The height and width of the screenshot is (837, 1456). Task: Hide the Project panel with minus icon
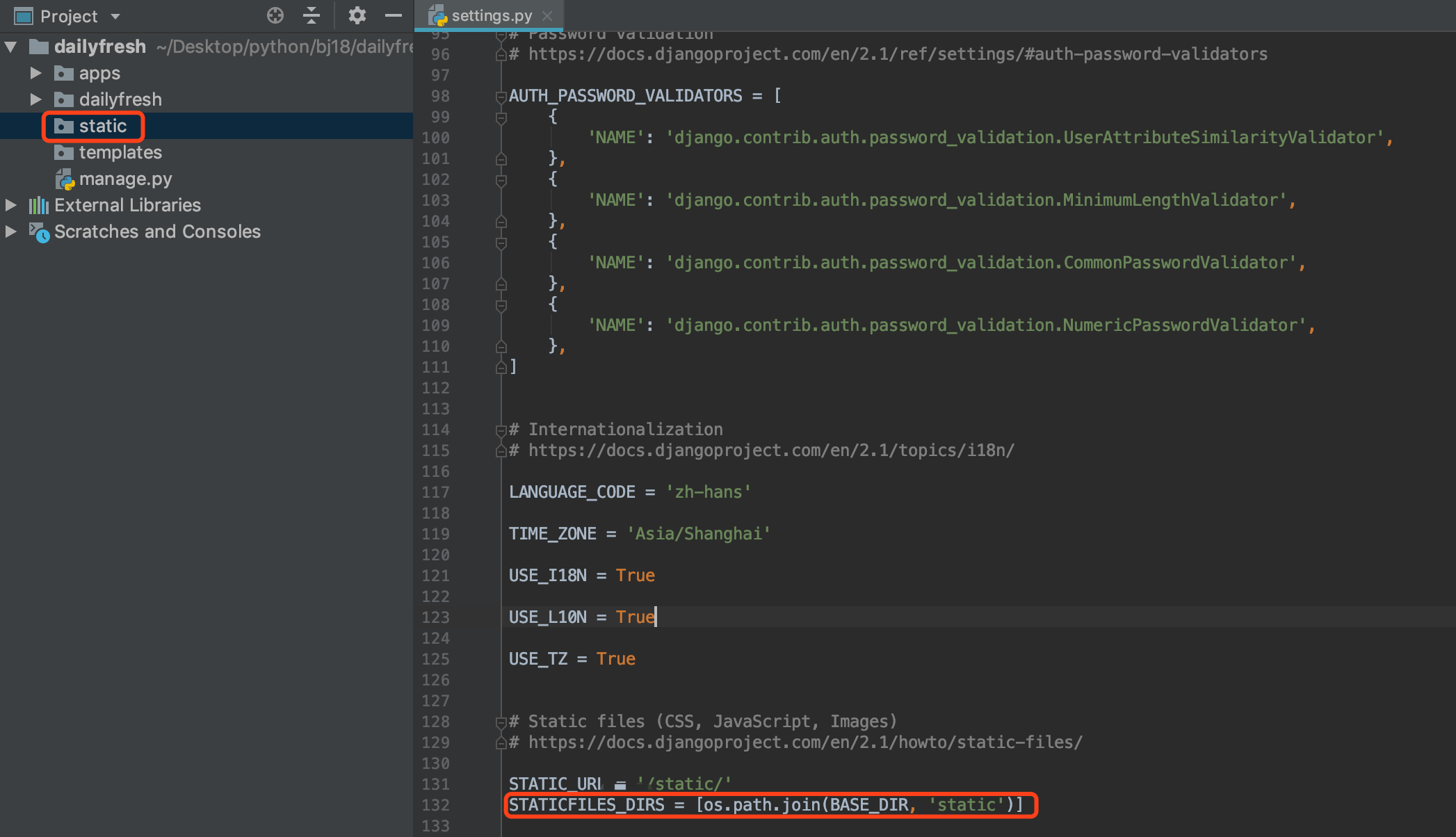(394, 15)
